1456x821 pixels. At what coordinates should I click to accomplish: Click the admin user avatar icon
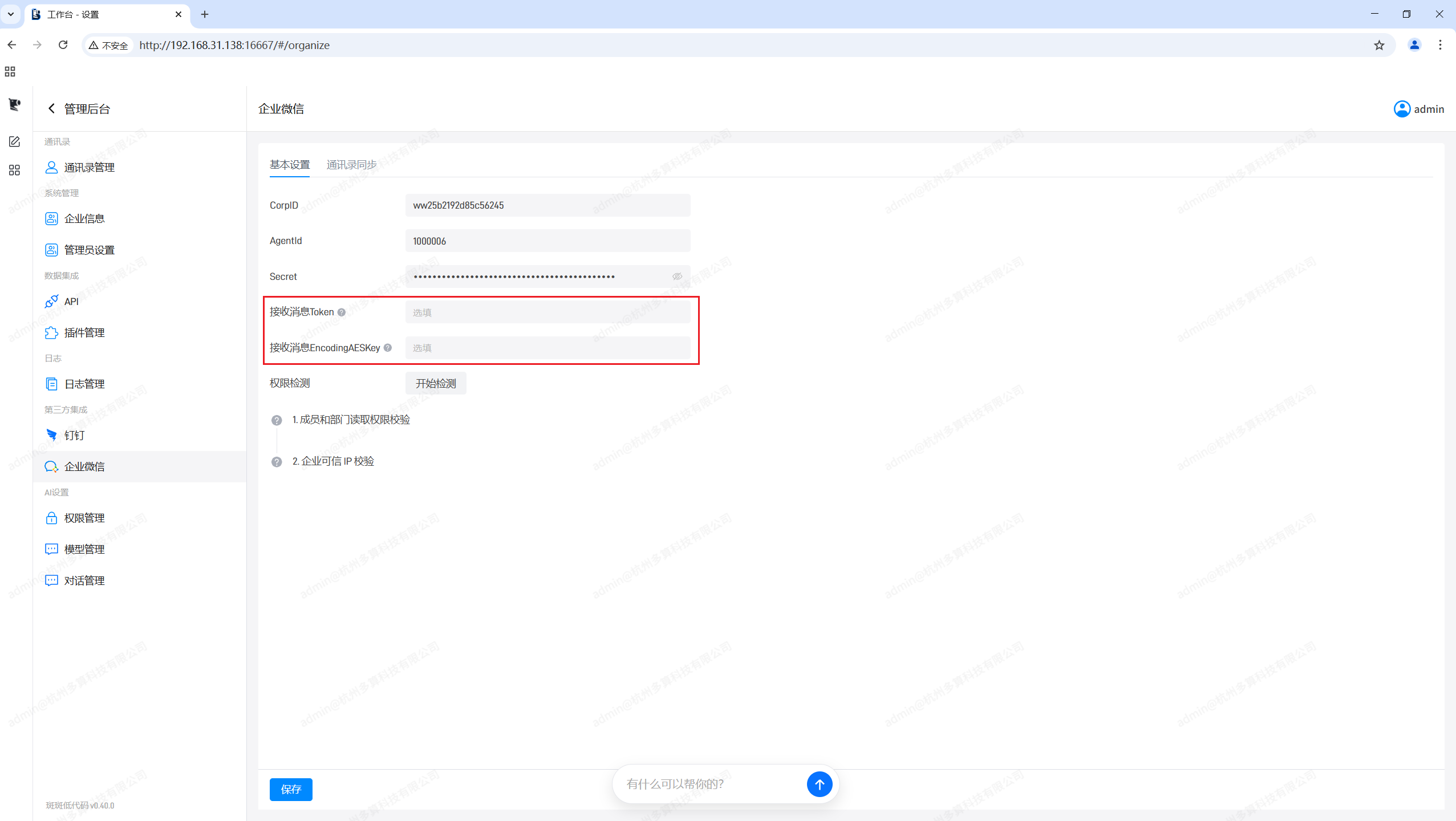[x=1402, y=109]
